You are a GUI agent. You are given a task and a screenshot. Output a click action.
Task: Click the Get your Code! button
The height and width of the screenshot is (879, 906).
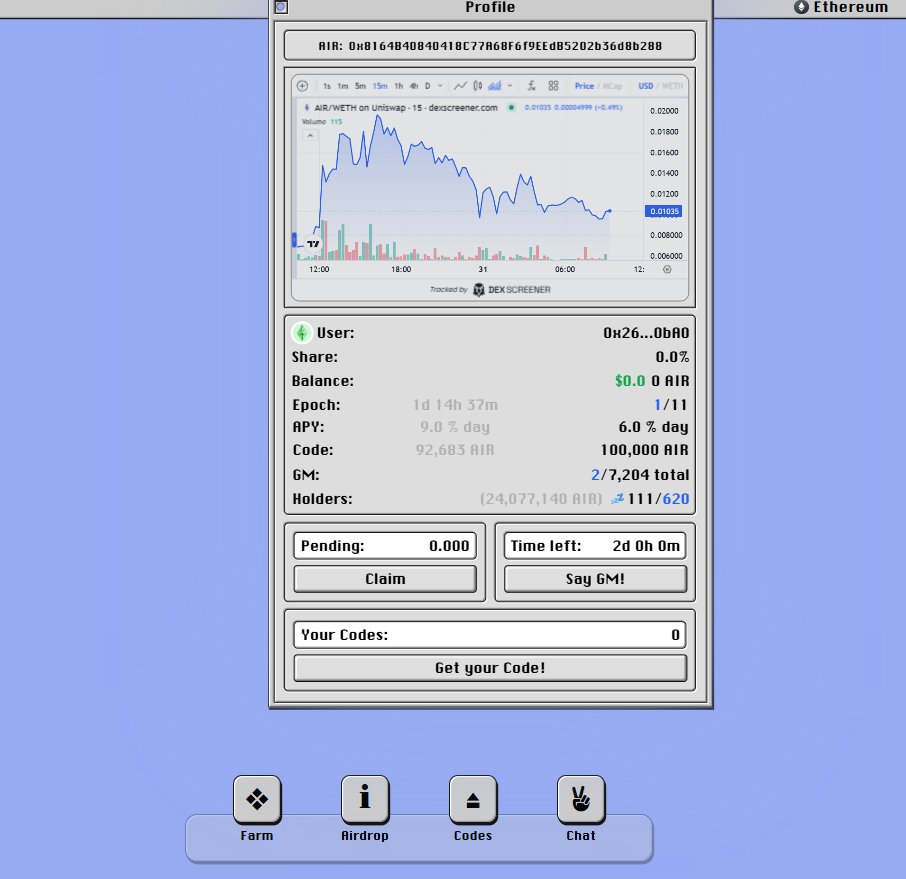point(490,668)
